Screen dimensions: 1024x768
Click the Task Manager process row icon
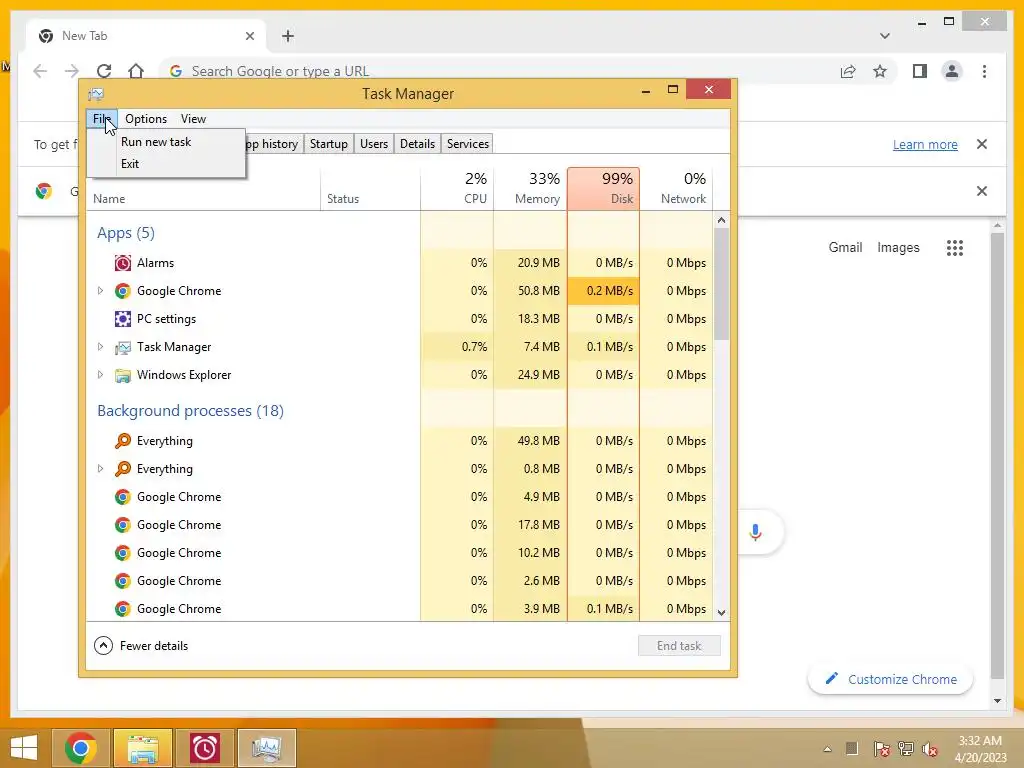pos(122,347)
